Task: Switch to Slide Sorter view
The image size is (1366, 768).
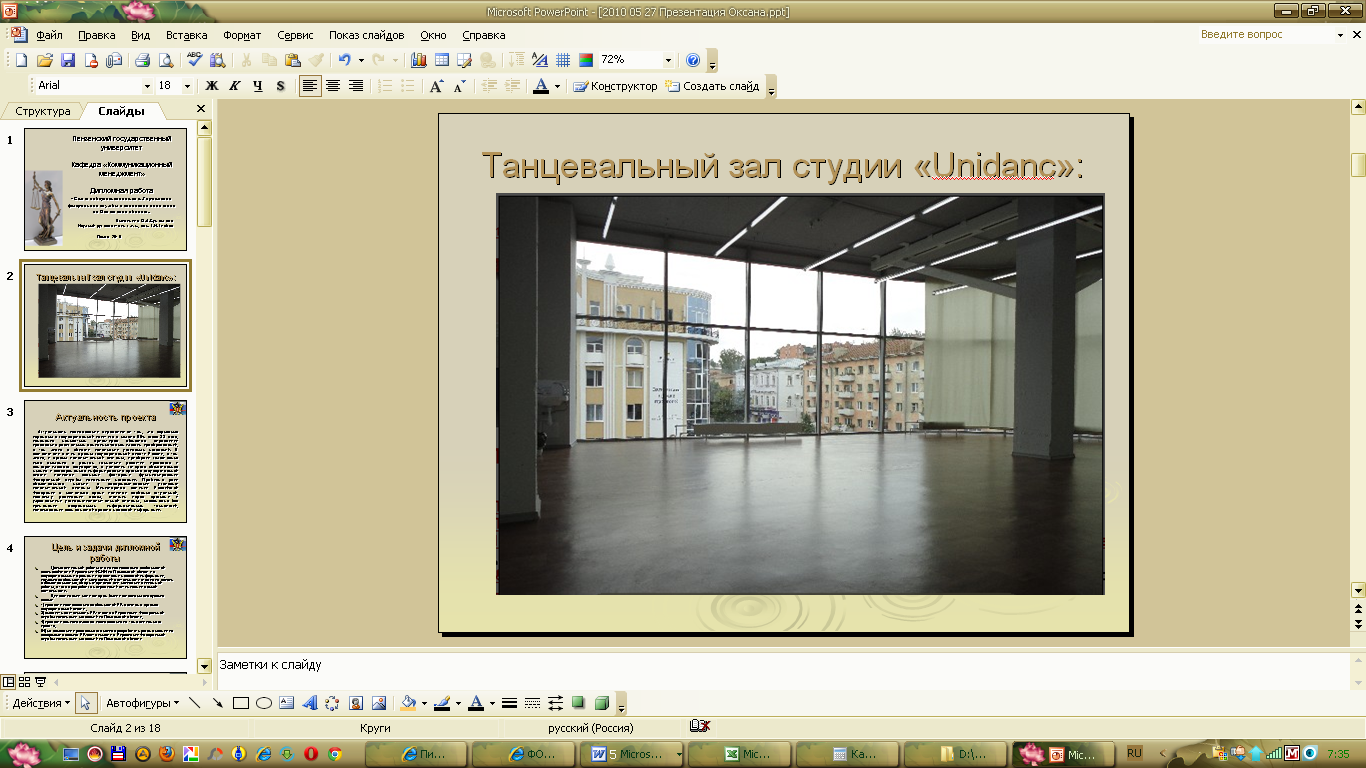Action: tap(24, 682)
